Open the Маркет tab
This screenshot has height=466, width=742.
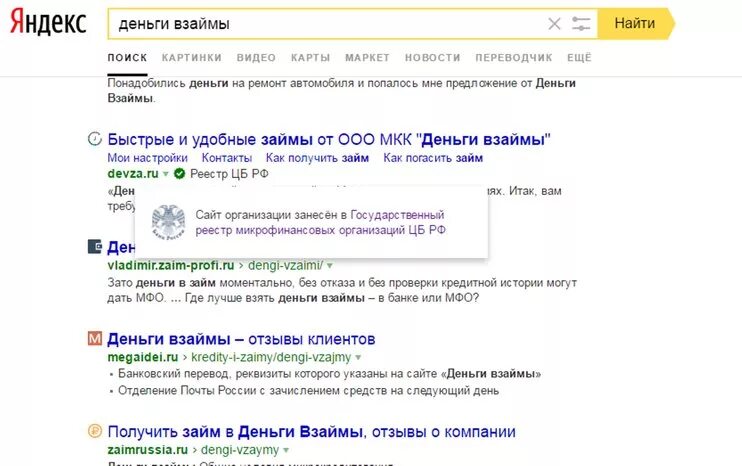click(x=367, y=58)
